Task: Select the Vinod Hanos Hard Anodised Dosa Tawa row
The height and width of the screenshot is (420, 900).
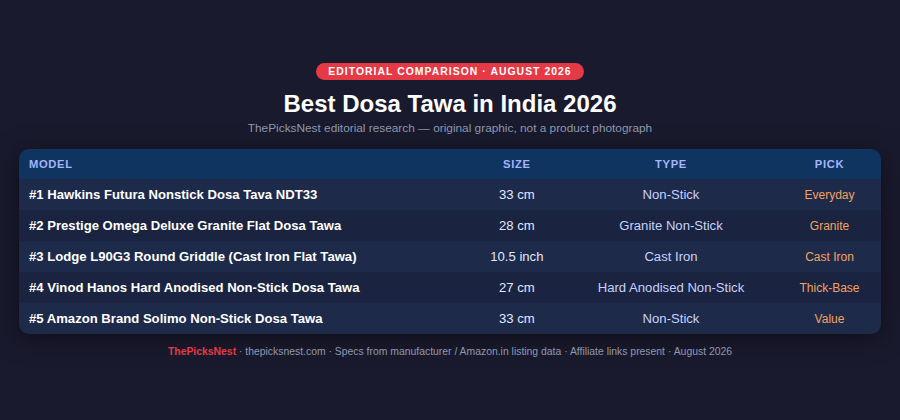Action: pos(450,287)
